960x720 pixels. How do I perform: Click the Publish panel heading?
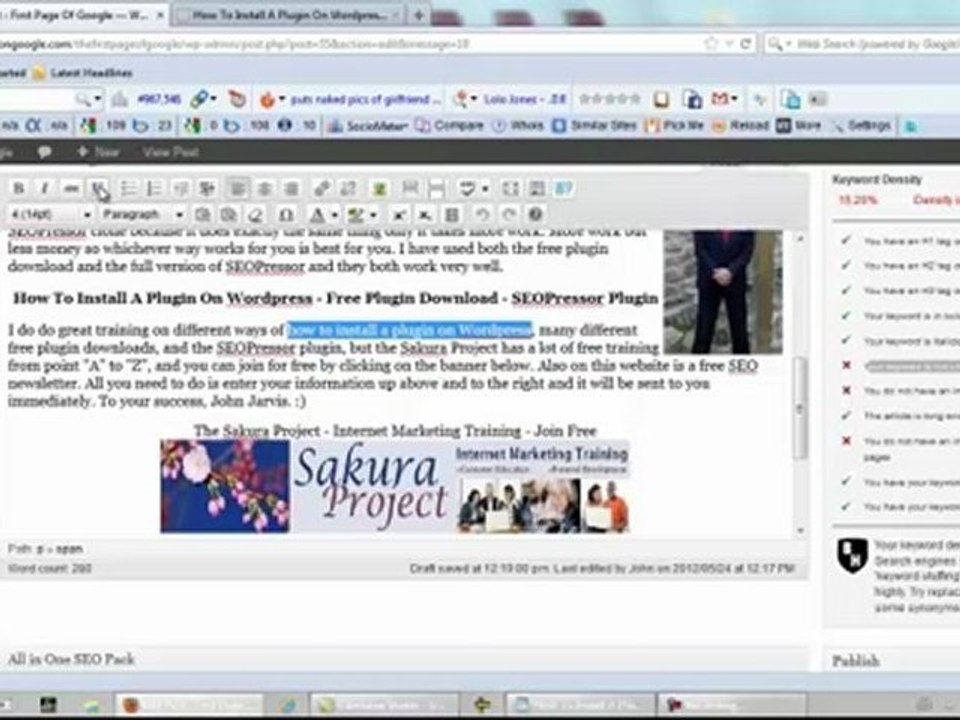[855, 661]
